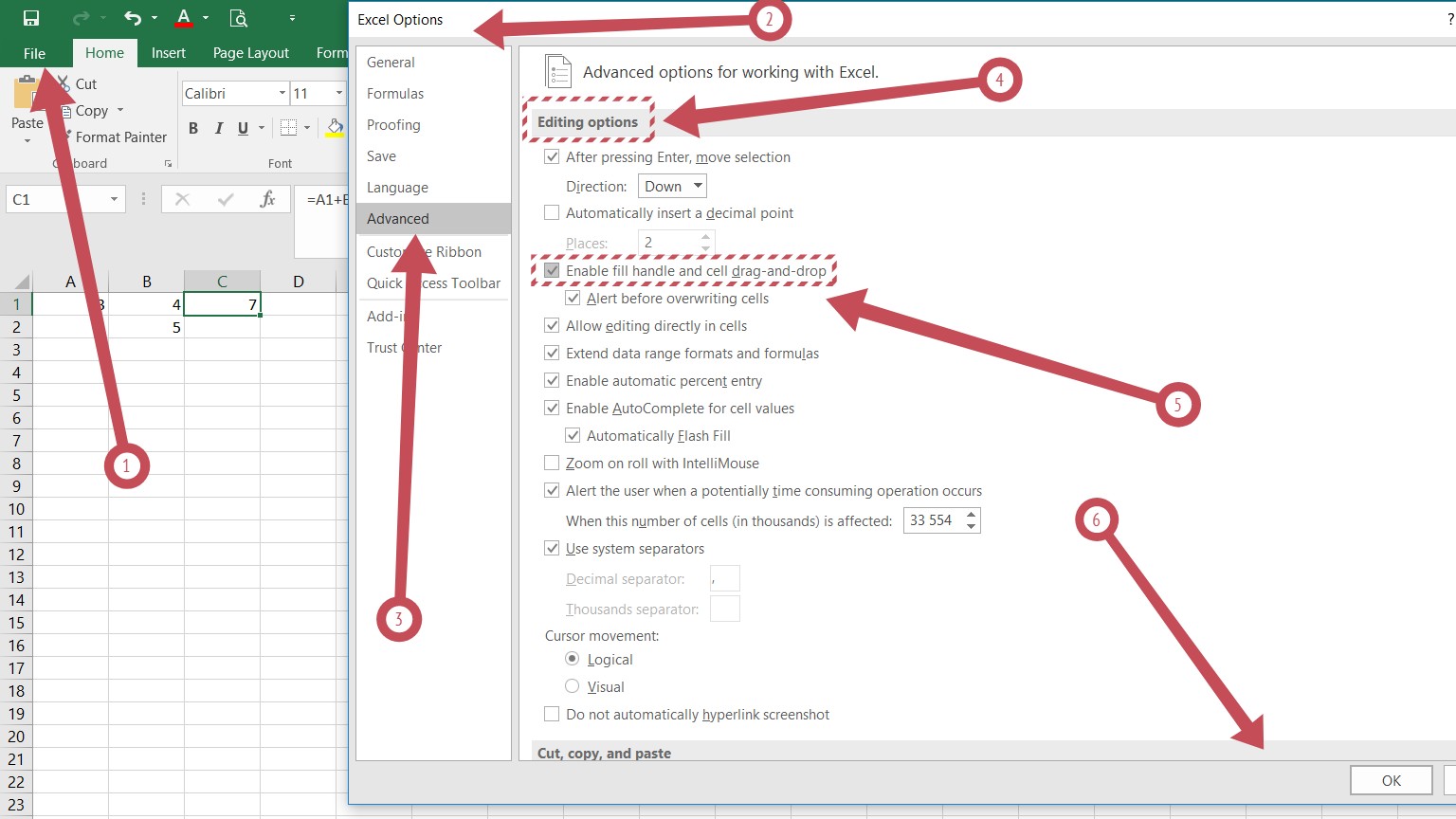Screen dimensions: 1456x819
Task: Click the Insert Function fx icon
Action: [x=270, y=199]
